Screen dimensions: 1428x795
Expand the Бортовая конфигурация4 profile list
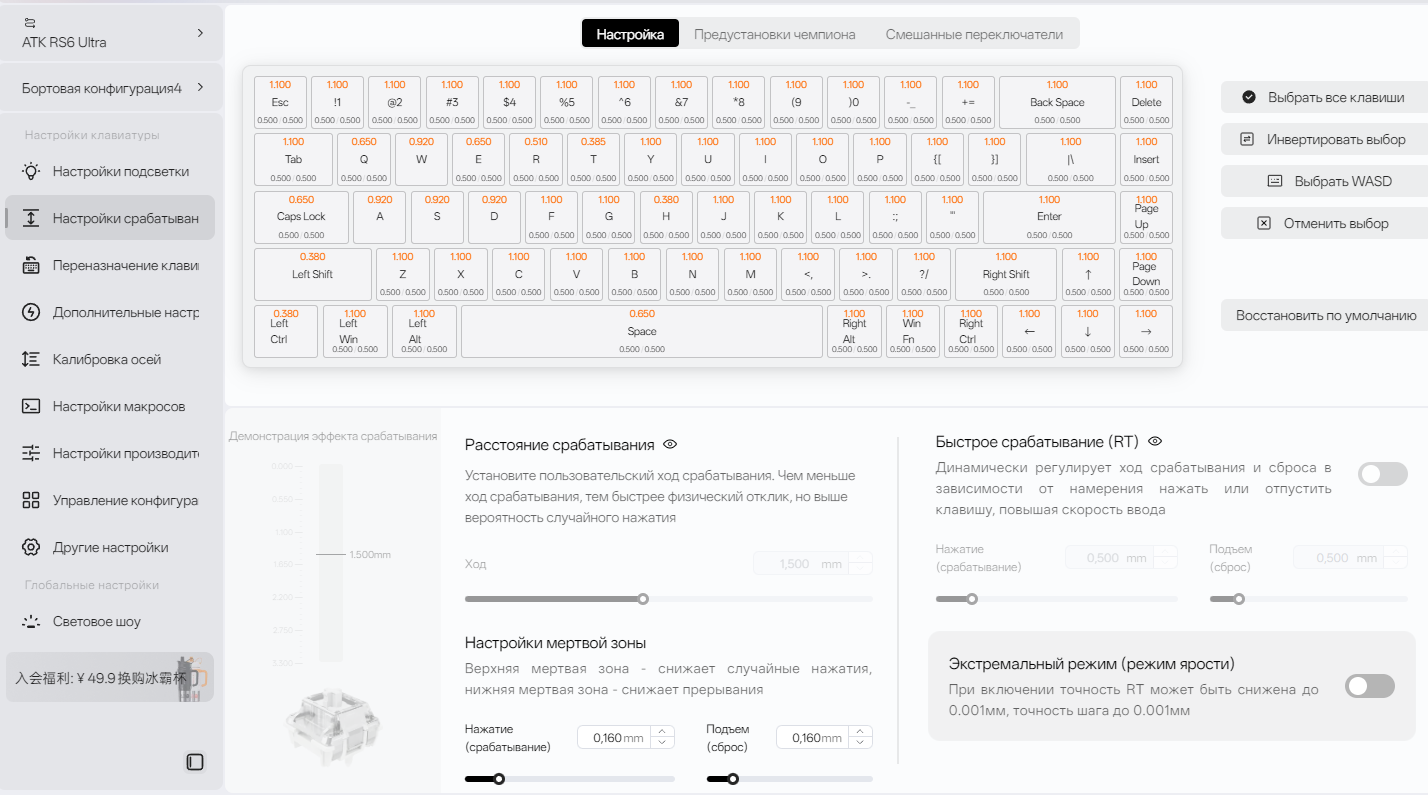click(x=111, y=88)
